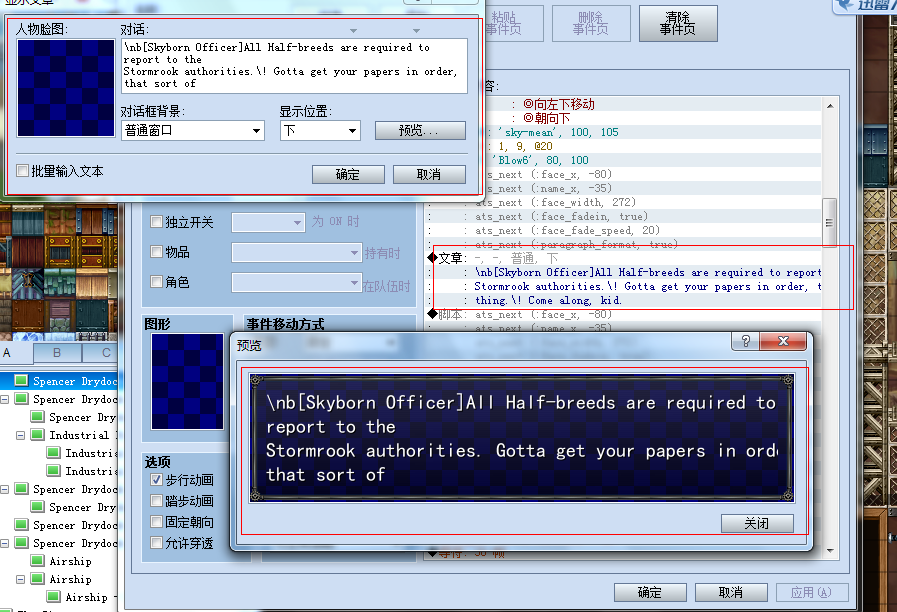Enable the 批量输入文本 checkbox

click(x=23, y=170)
